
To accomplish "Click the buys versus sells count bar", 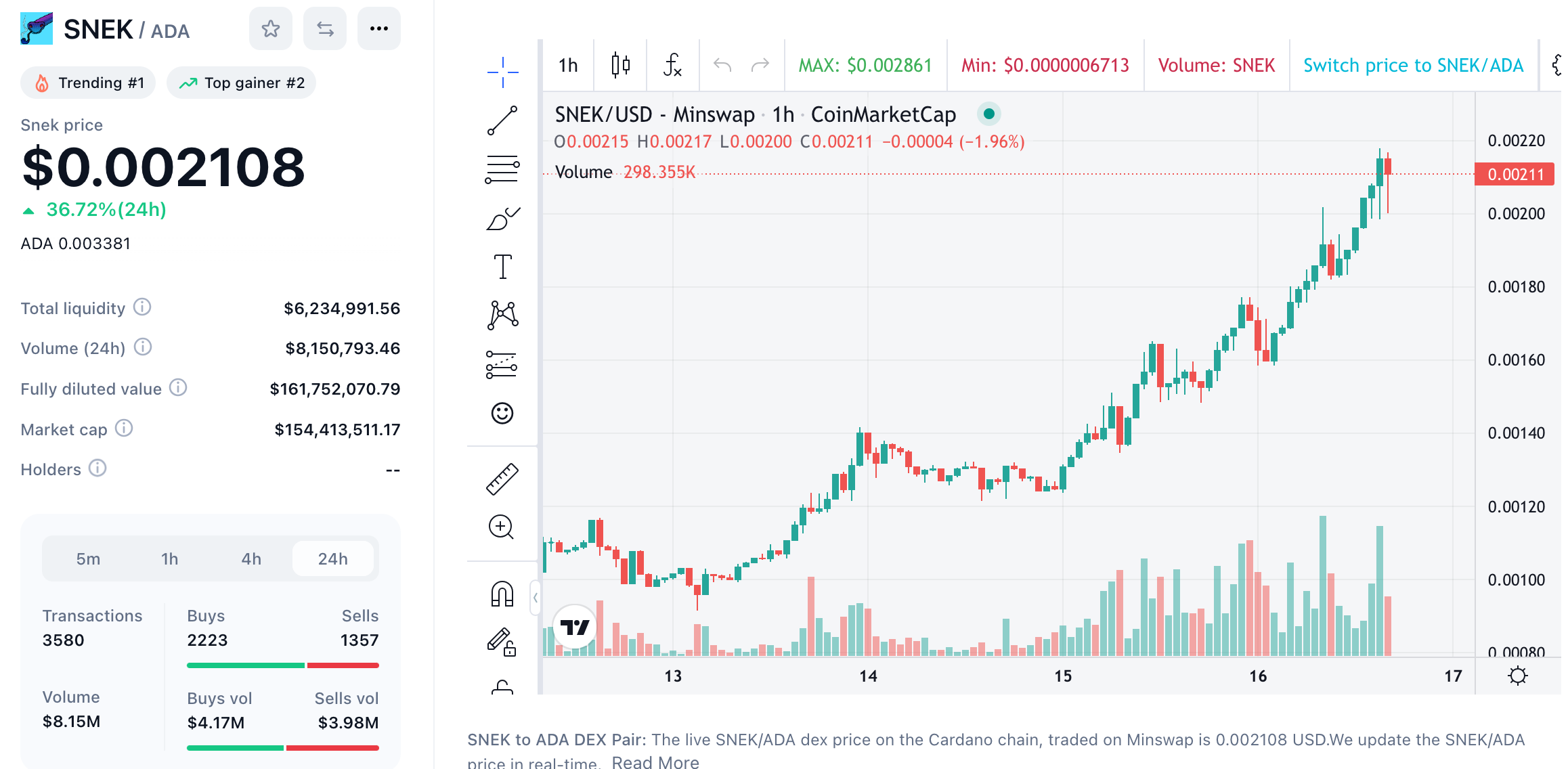I will (283, 665).
